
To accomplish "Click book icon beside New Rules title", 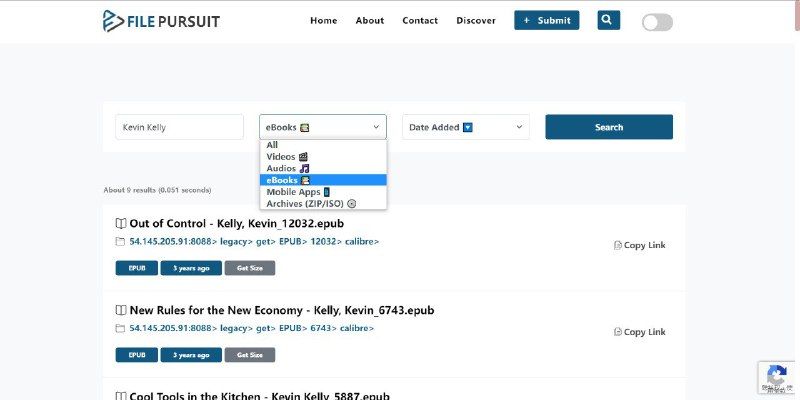I will [121, 311].
